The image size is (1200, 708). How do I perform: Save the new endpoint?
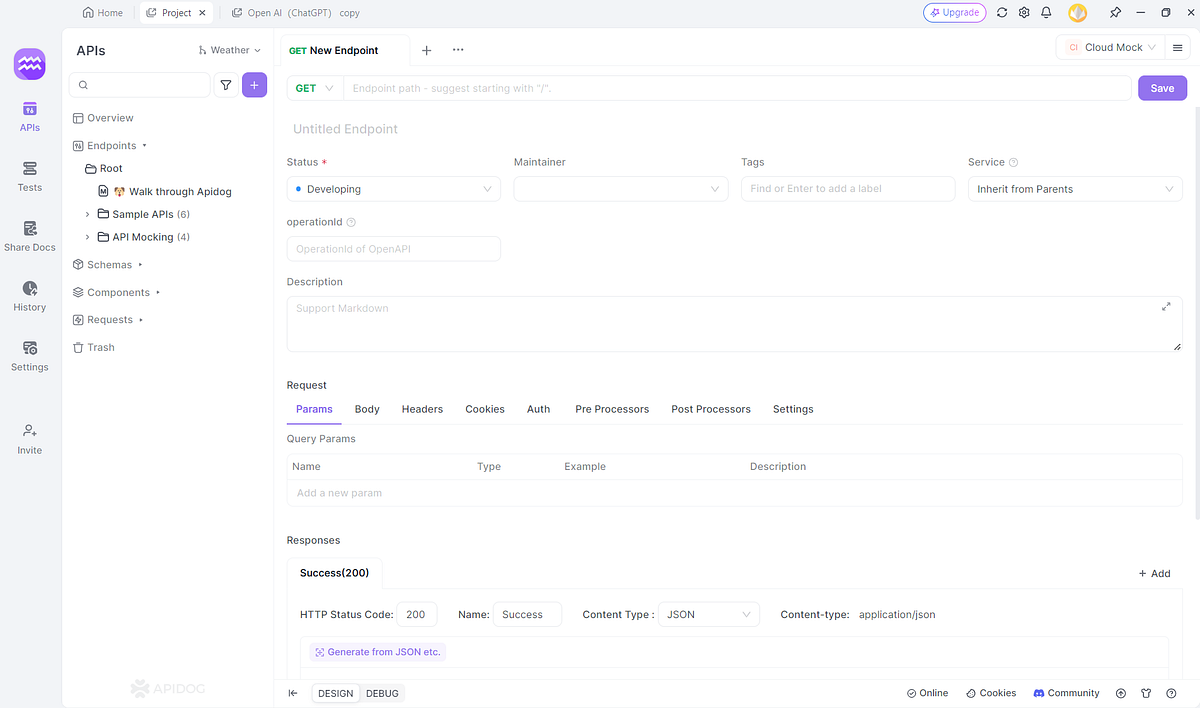click(1161, 88)
